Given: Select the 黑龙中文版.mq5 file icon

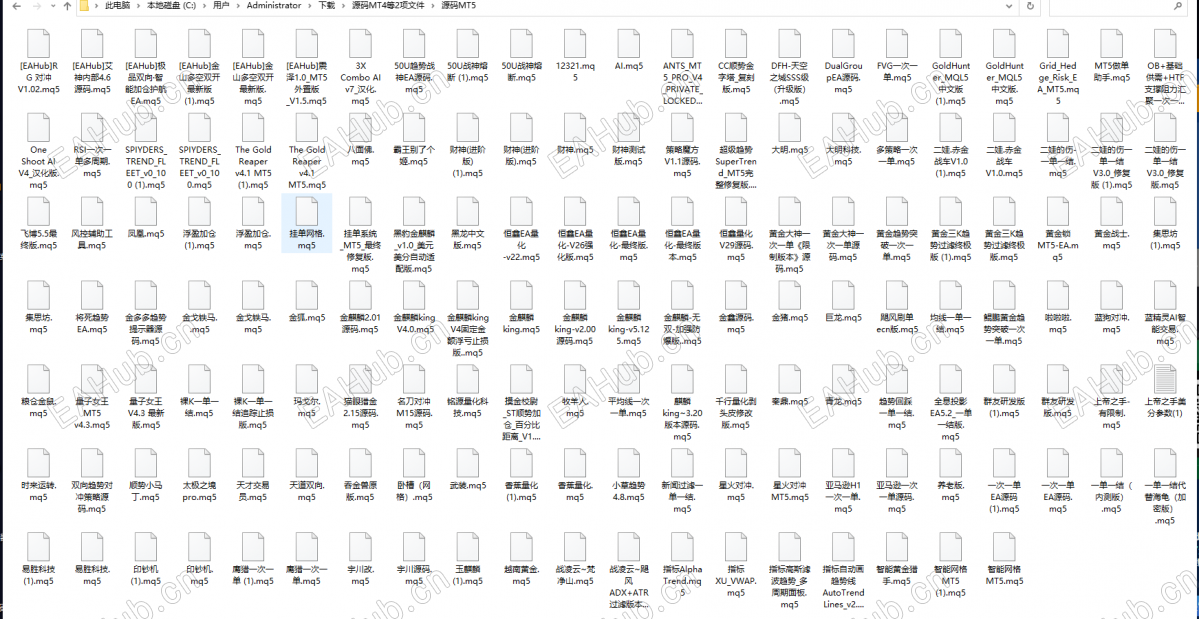Looking at the screenshot, I should 467,211.
